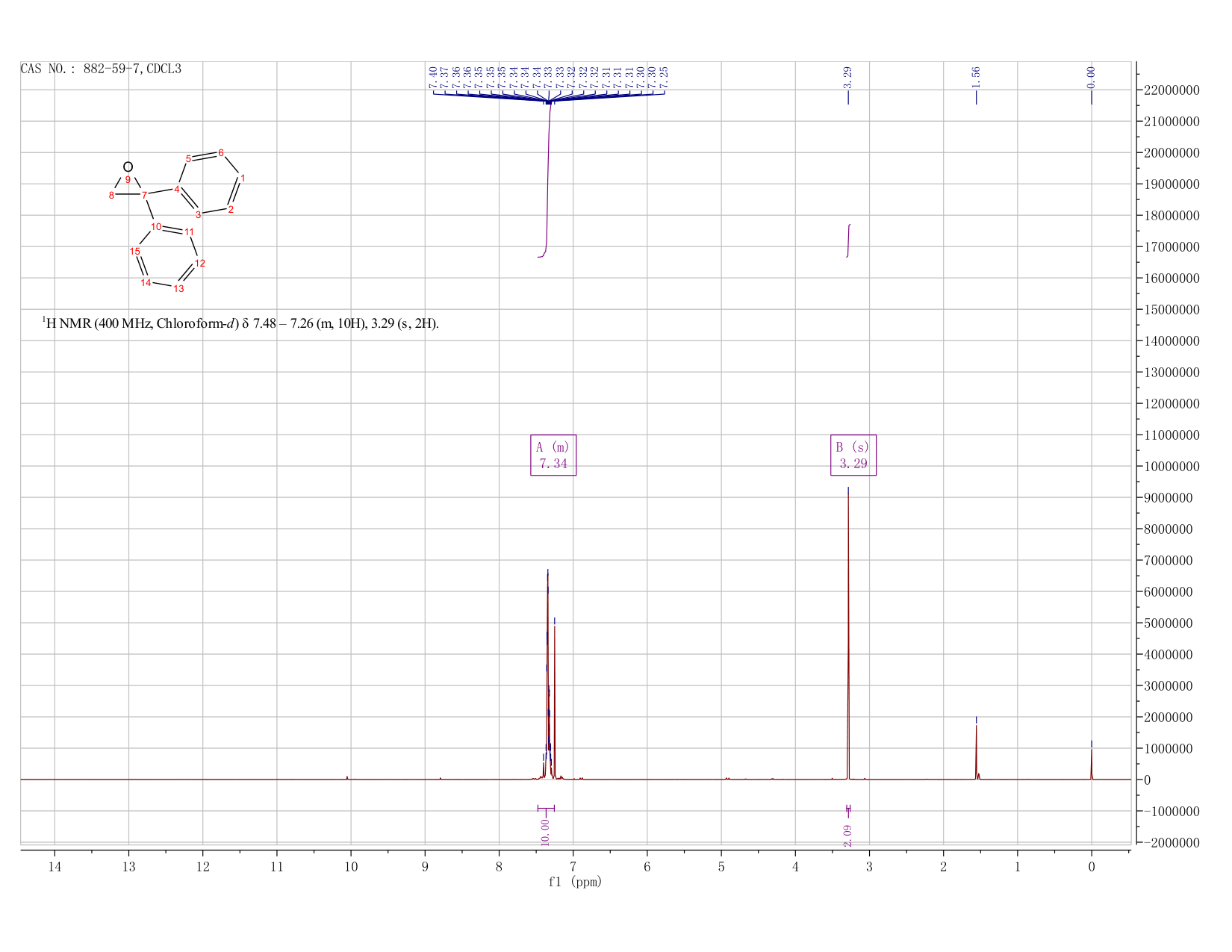The image size is (1232, 952).
Task: Click structure atom label 1 on upper ring
Action: [243, 178]
